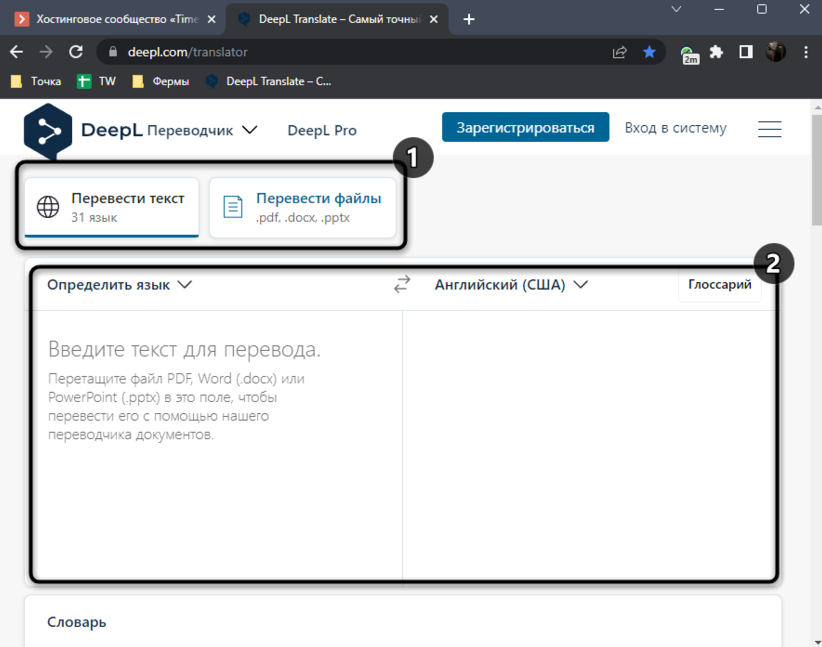
Task: Share this page via address bar icon
Action: tap(619, 52)
